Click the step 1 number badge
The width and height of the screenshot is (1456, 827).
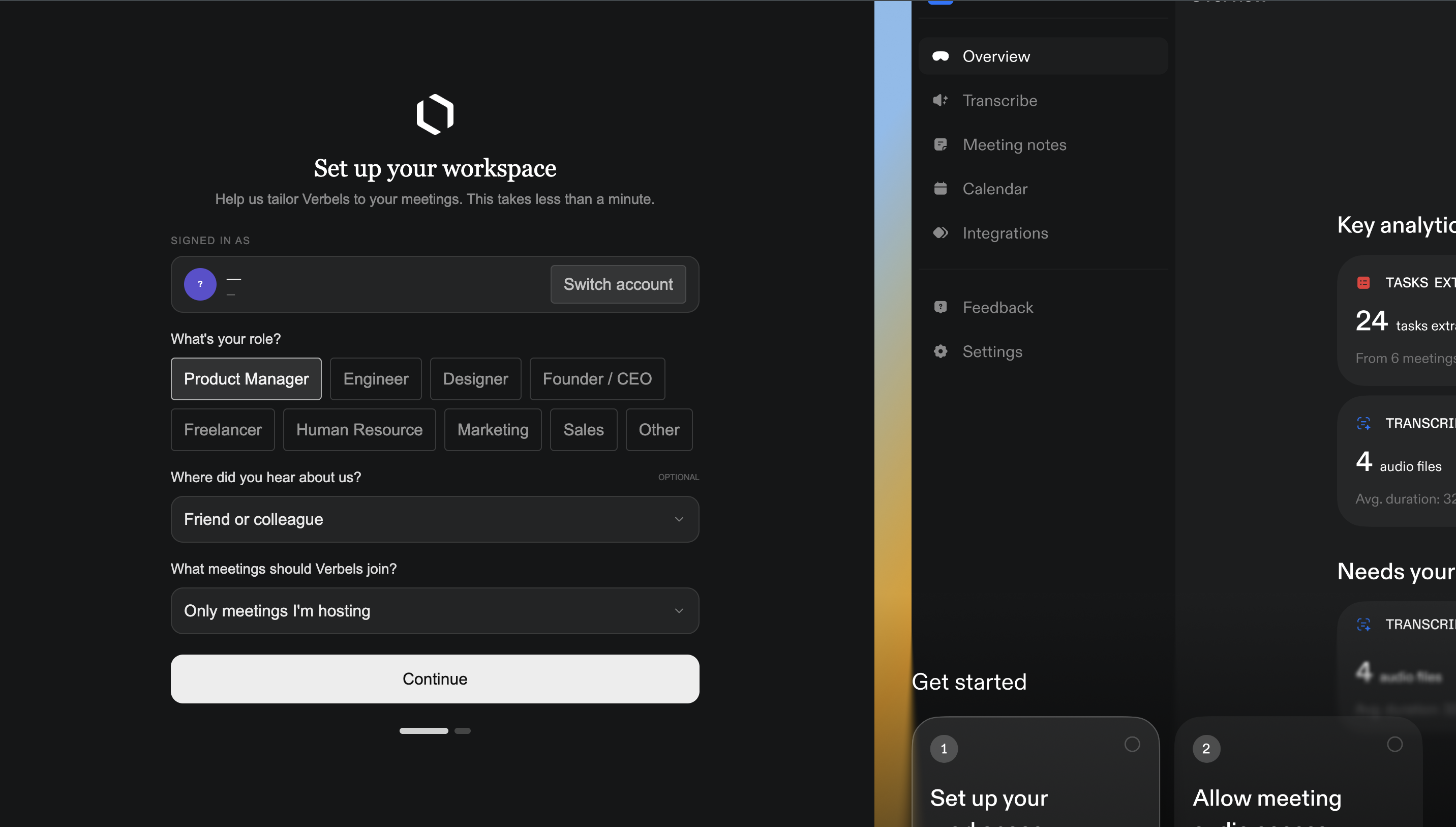pos(944,749)
